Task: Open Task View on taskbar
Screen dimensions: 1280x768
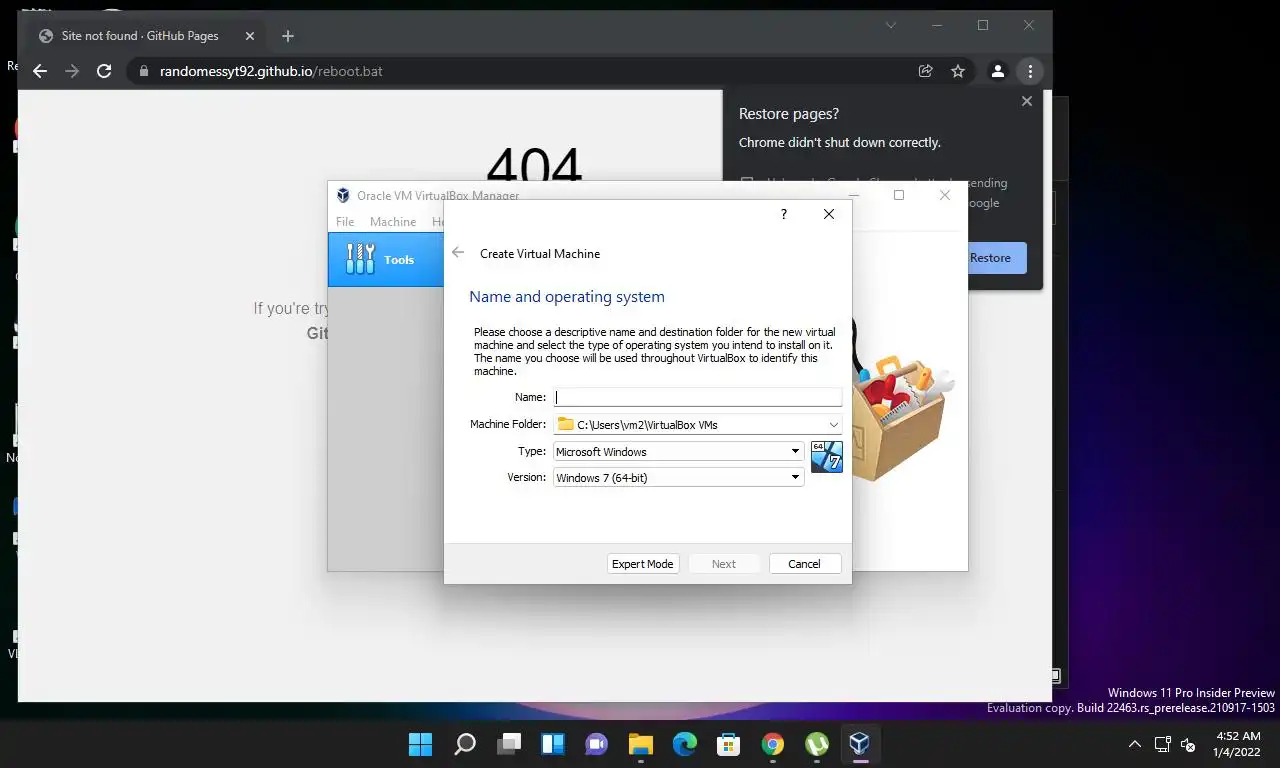Action: pyautogui.click(x=509, y=744)
